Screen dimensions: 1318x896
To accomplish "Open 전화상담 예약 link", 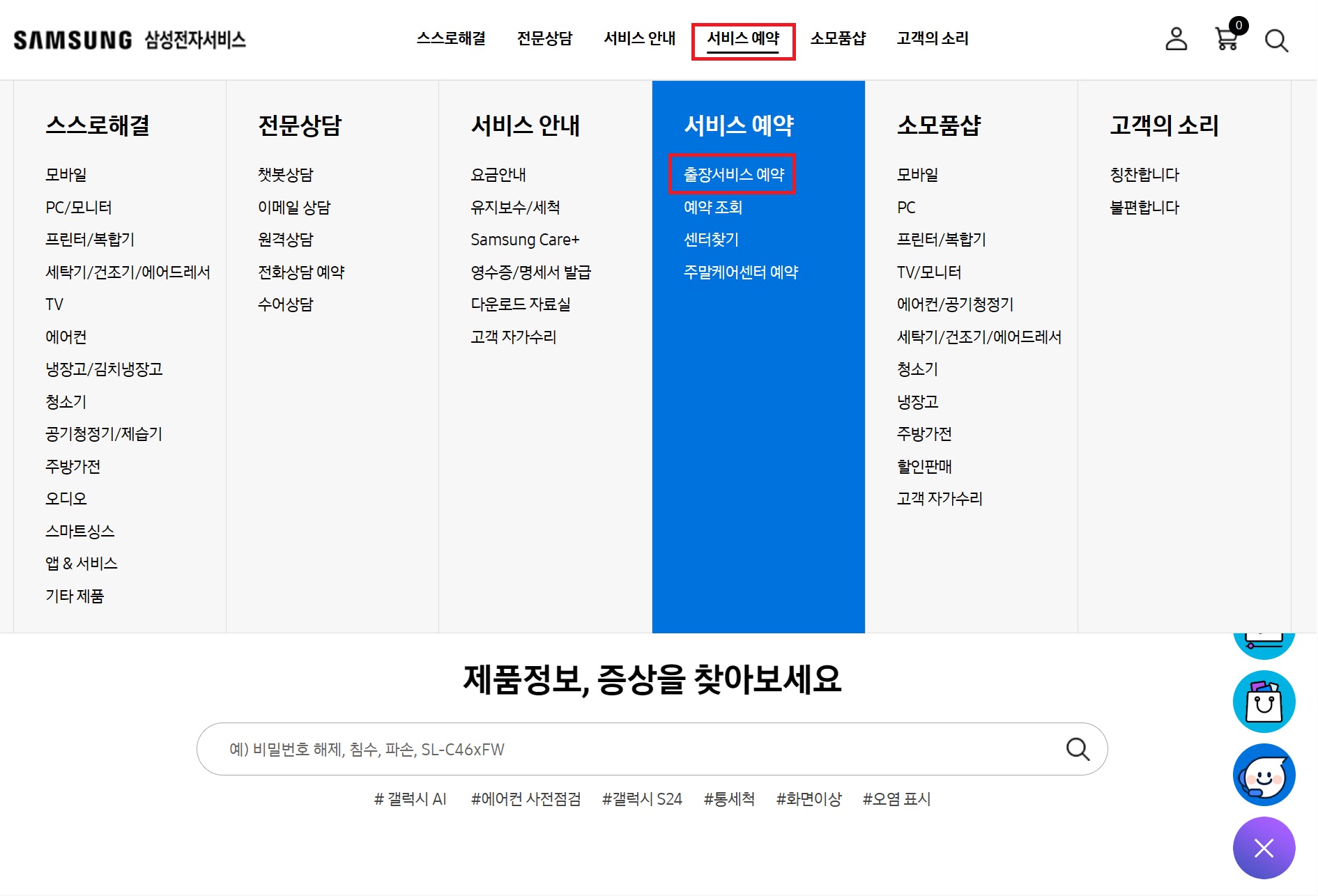I will pos(301,272).
